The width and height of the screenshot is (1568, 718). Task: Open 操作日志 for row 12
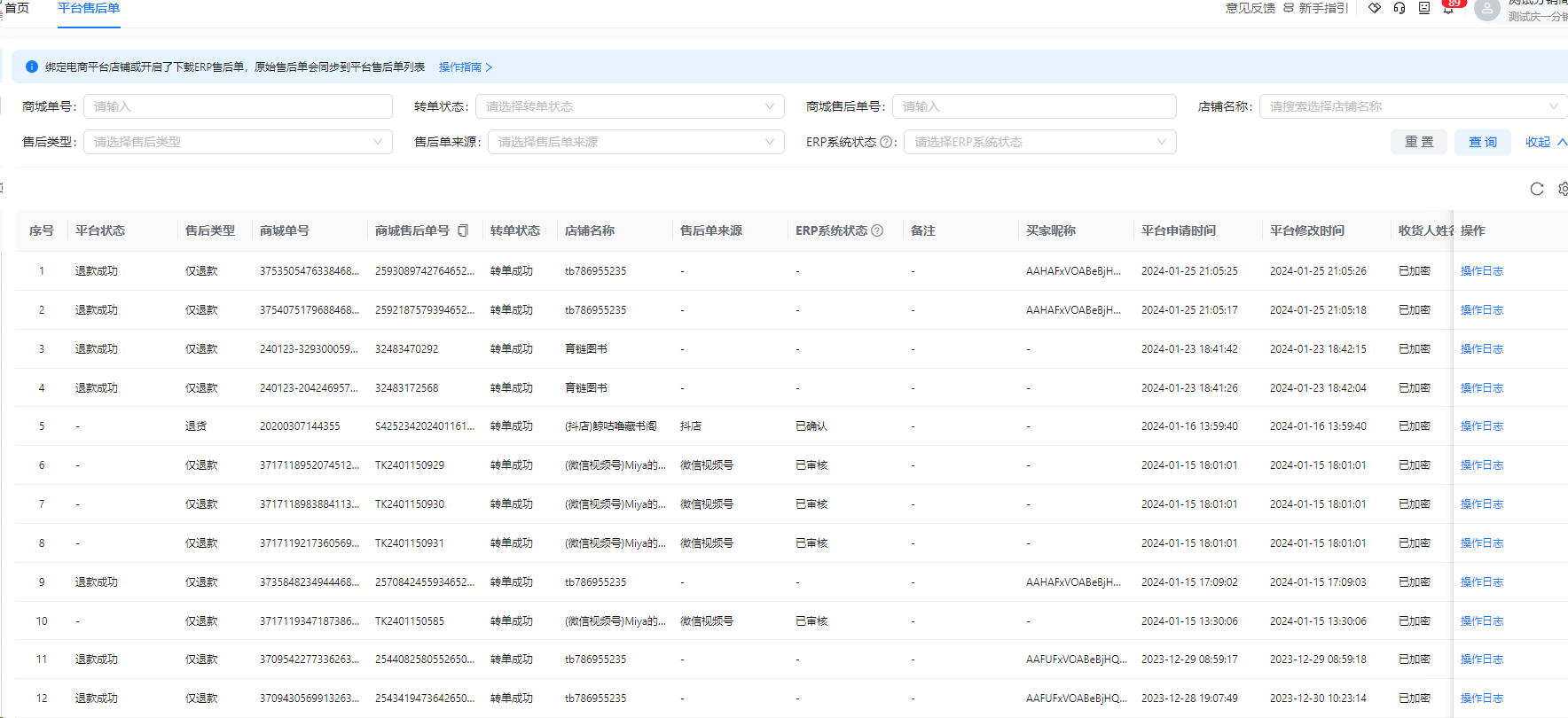pos(1482,698)
